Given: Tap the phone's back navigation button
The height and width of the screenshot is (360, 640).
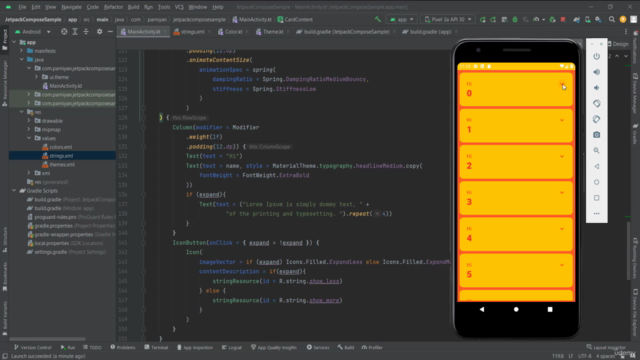Looking at the screenshot, I should click(x=482, y=309).
